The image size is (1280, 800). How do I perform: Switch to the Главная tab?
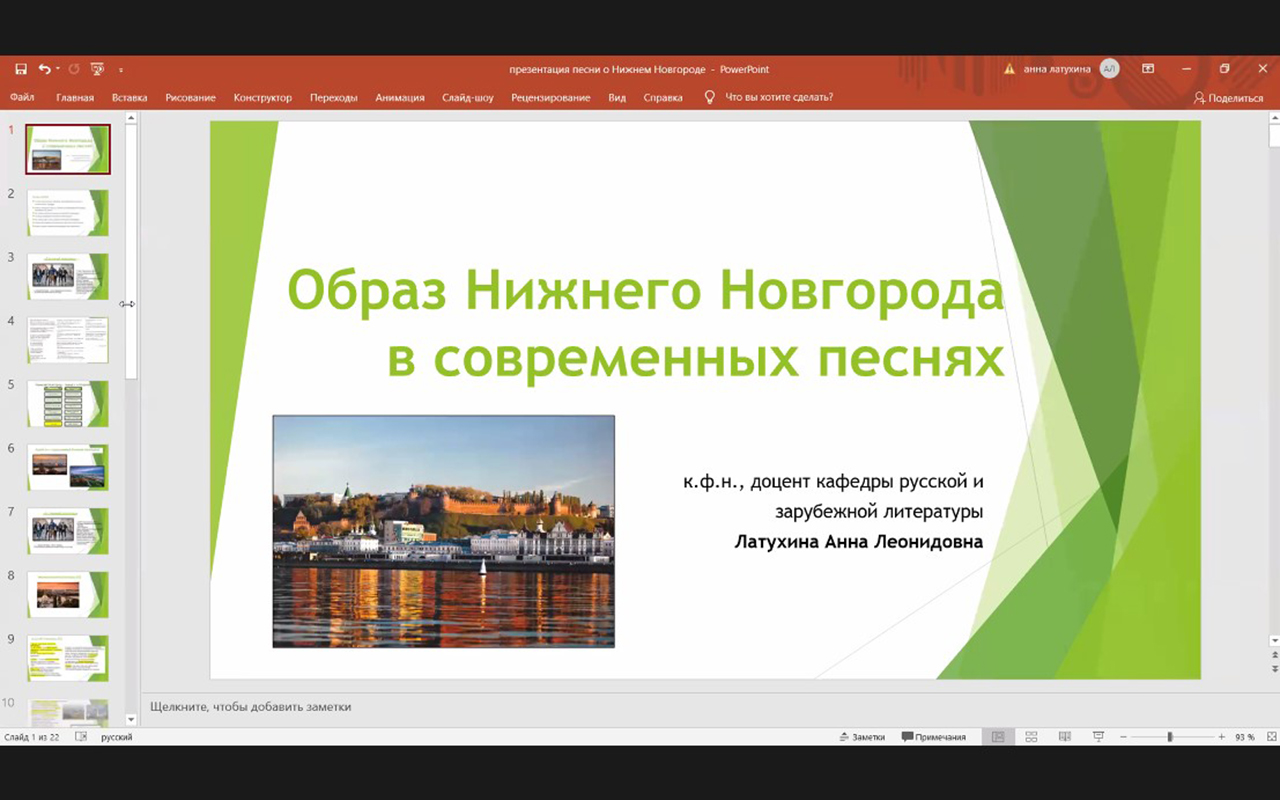coord(75,98)
